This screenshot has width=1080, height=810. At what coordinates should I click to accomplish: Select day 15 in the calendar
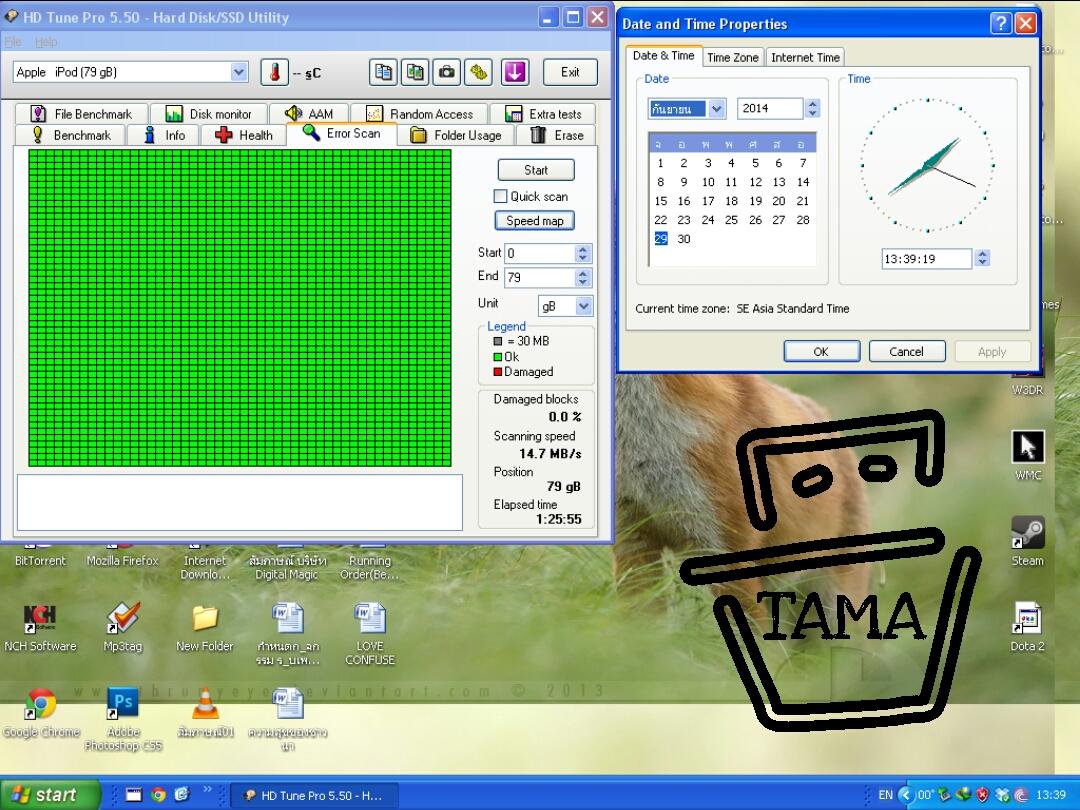pyautogui.click(x=660, y=201)
